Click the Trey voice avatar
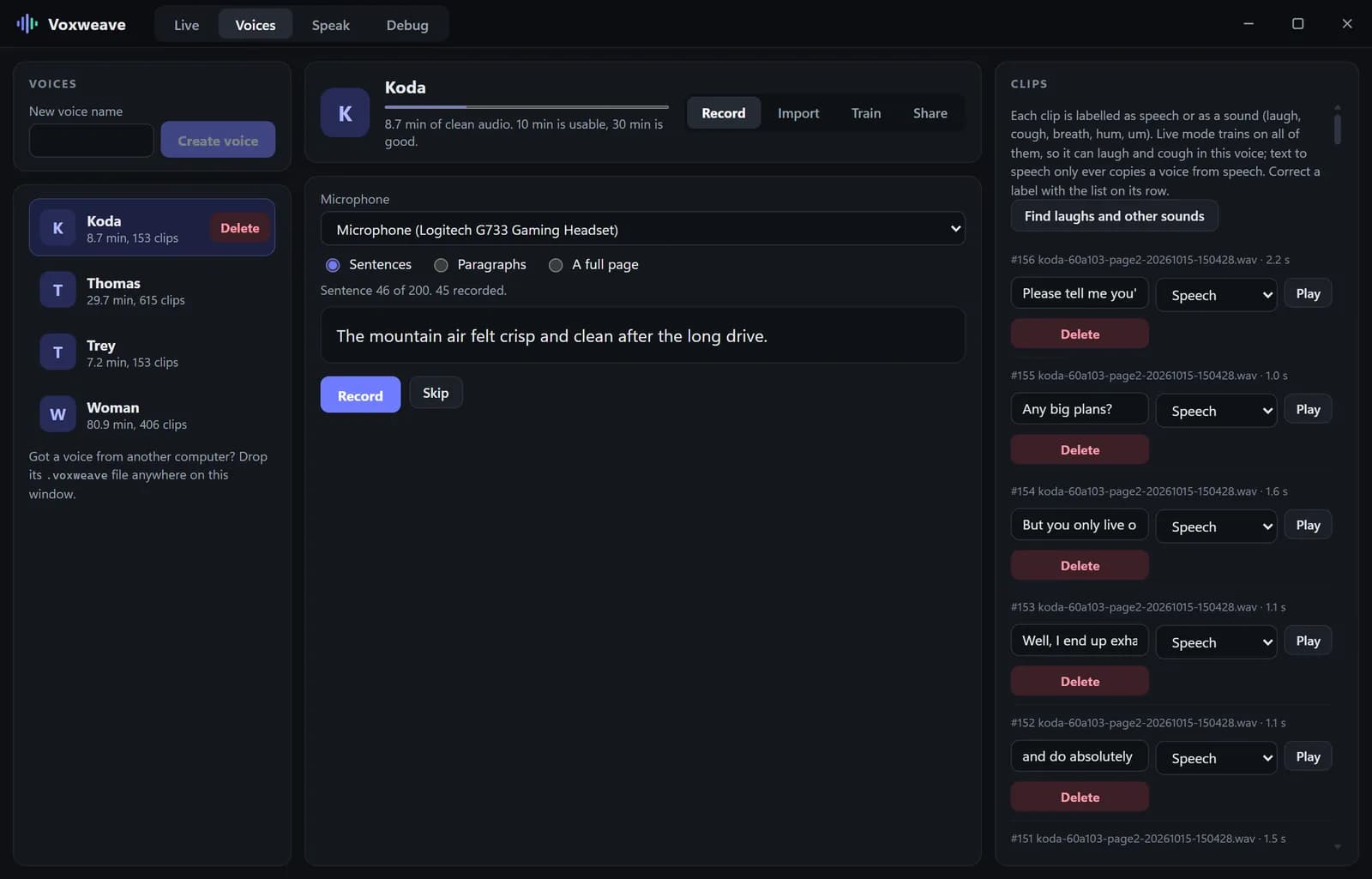Image resolution: width=1372 pixels, height=879 pixels. 57,352
